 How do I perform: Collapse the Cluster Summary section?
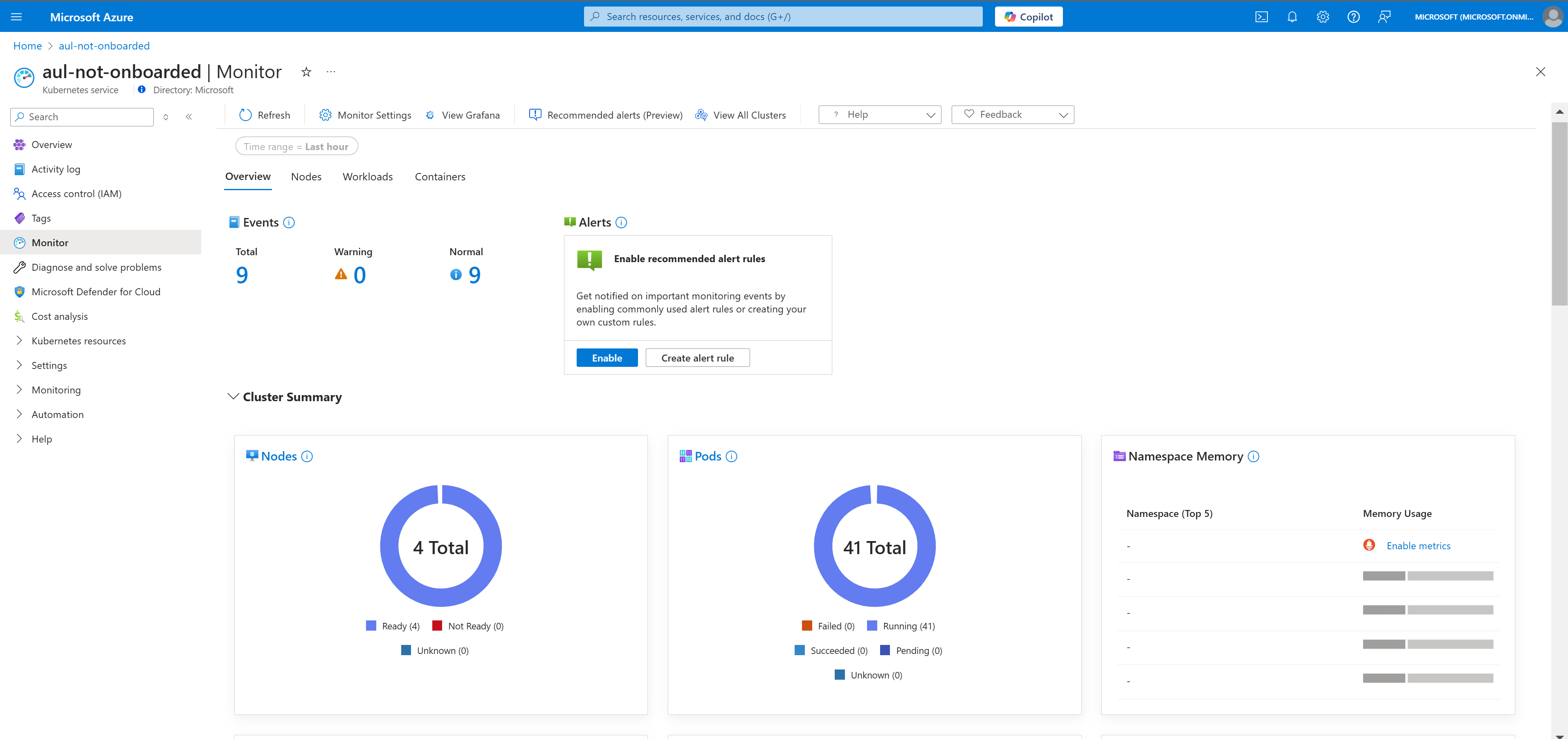[233, 396]
